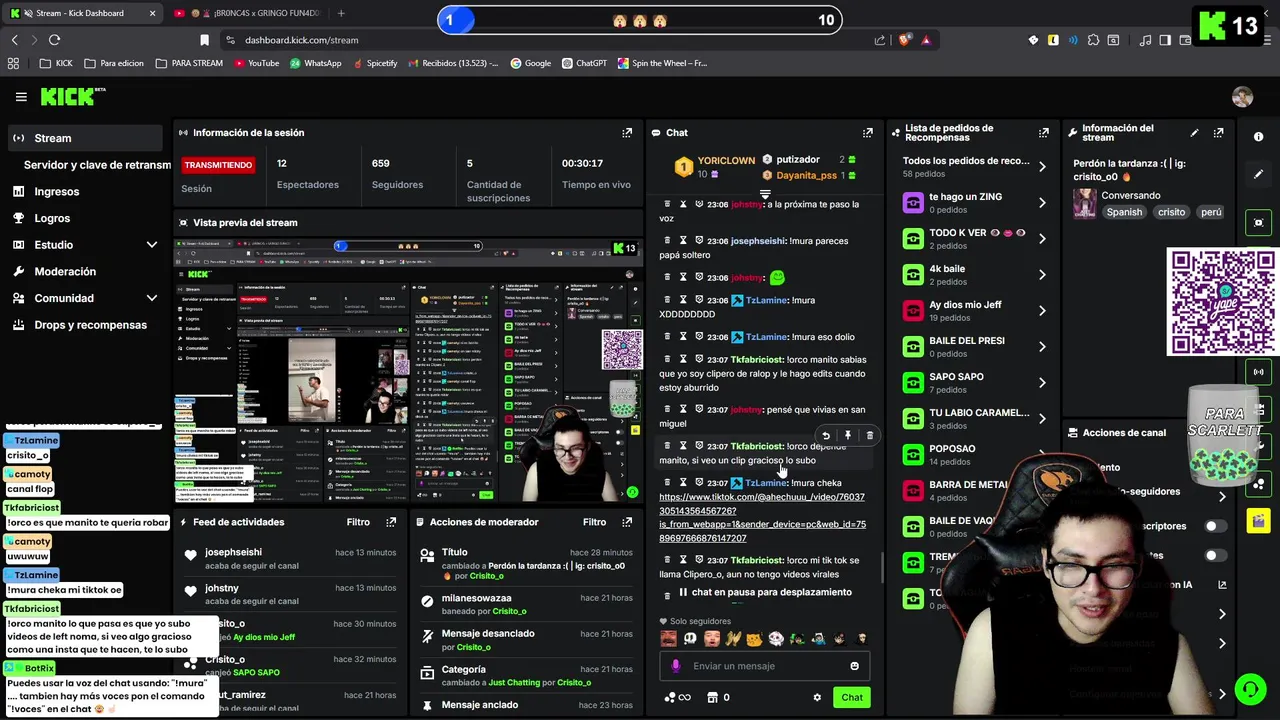Pop out the Información de la sesión panel
This screenshot has width=1280, height=720.
pyautogui.click(x=627, y=132)
